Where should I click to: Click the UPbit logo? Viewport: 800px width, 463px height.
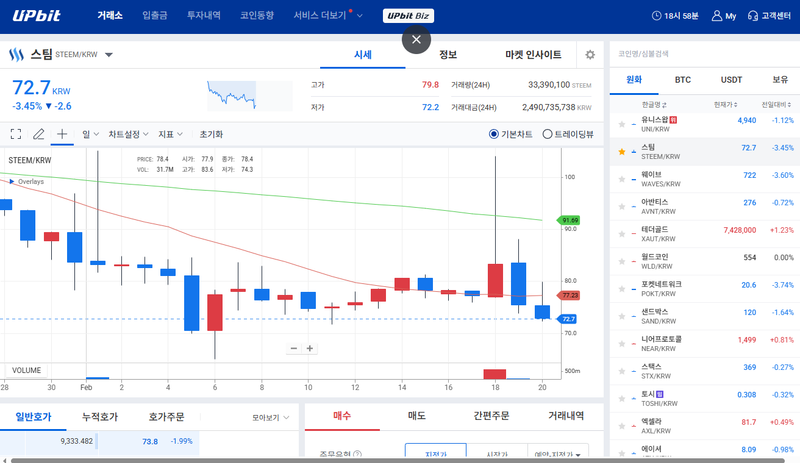click(x=39, y=16)
